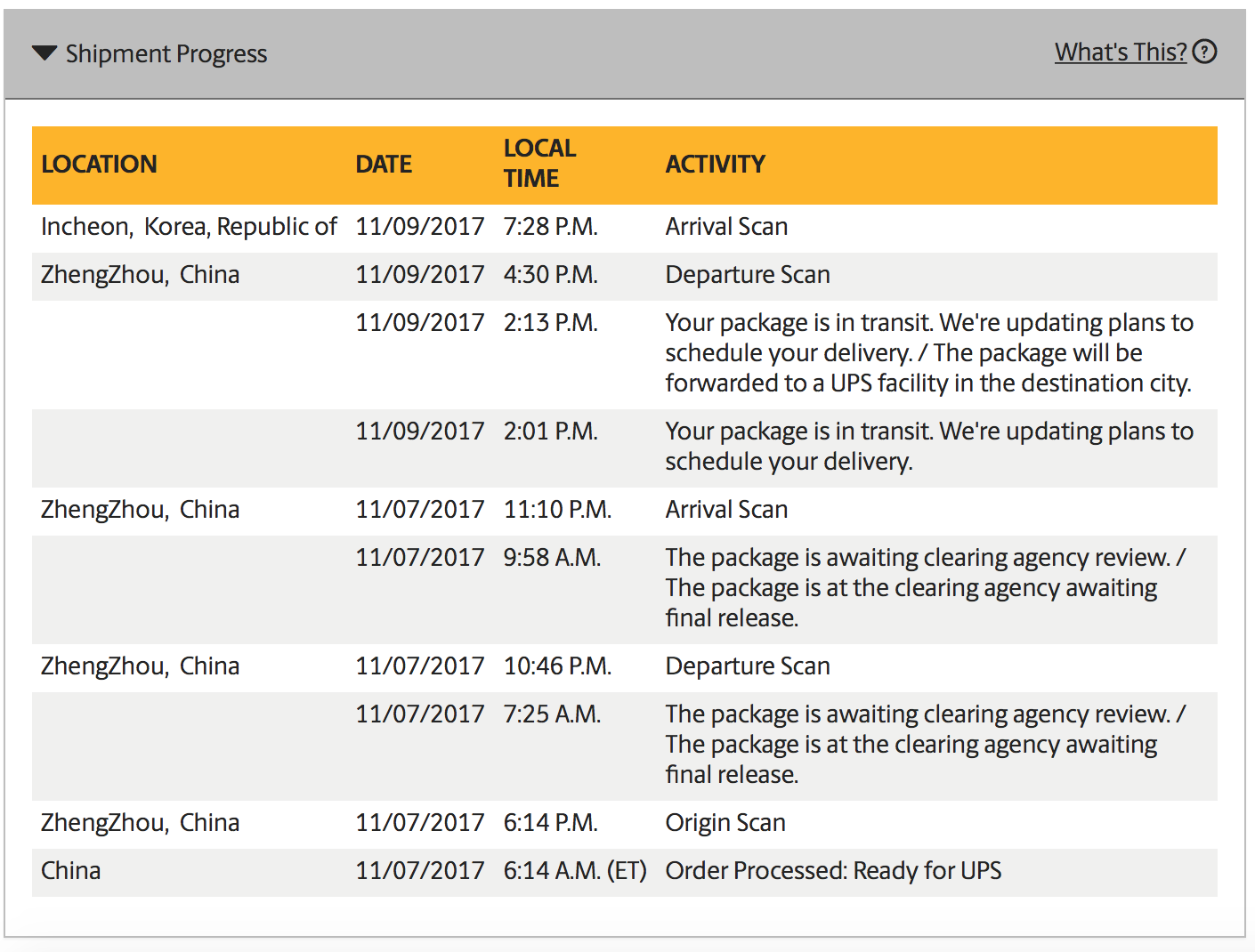This screenshot has width=1255, height=952.
Task: Select the Incheon, Korea, Republic of cell
Action: coord(189,227)
